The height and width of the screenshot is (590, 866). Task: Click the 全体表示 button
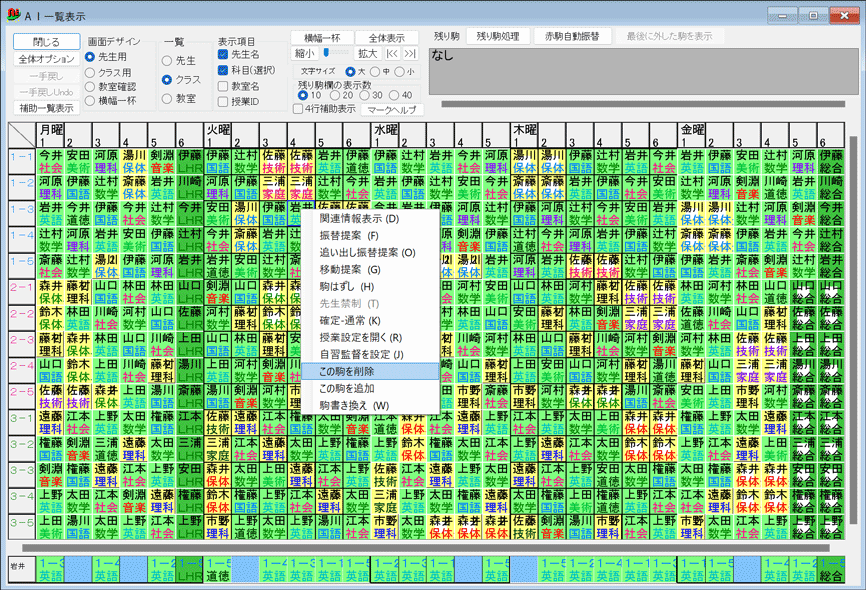coord(387,37)
